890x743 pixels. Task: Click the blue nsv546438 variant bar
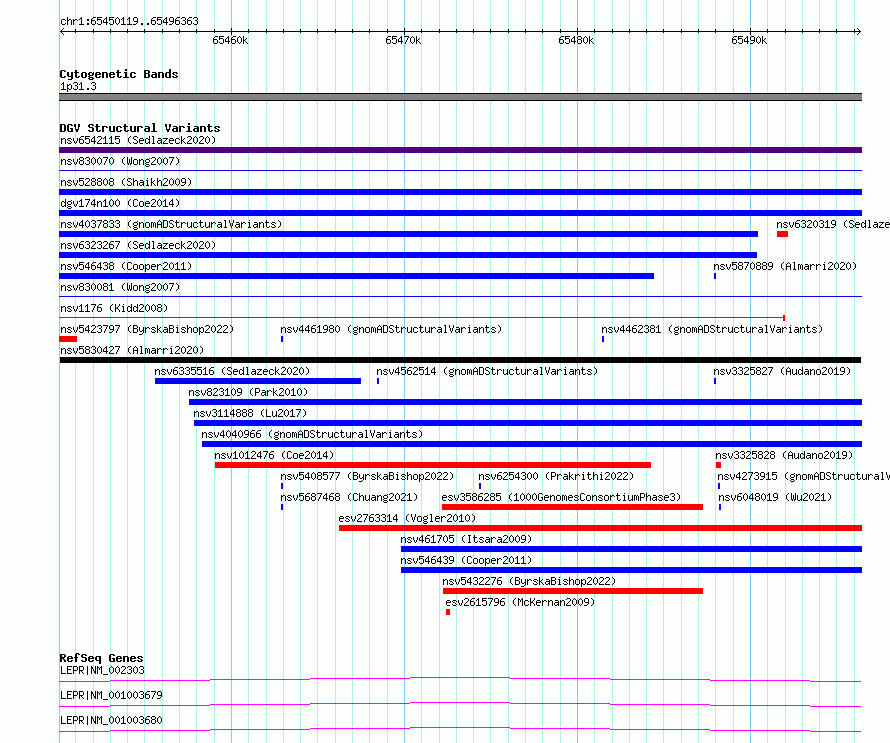(356, 276)
